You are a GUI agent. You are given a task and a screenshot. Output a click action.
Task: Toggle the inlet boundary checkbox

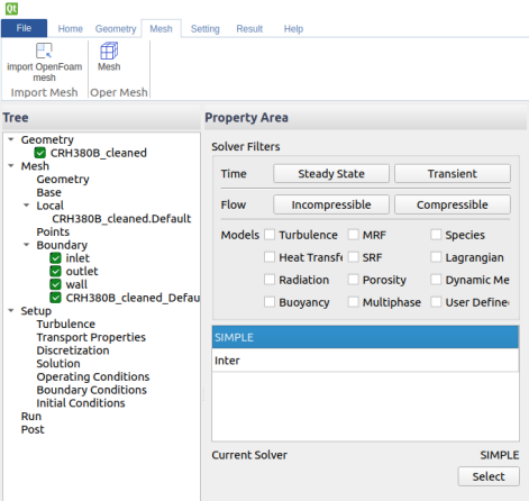point(55,258)
